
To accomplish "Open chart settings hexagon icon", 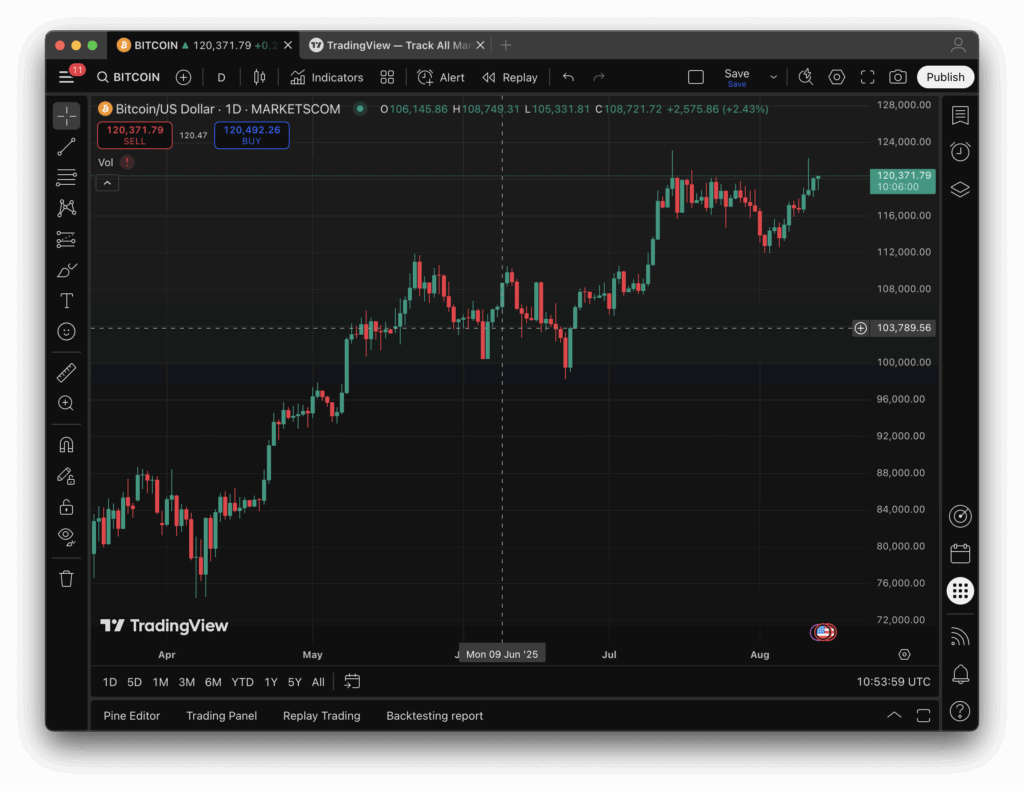I will point(837,77).
